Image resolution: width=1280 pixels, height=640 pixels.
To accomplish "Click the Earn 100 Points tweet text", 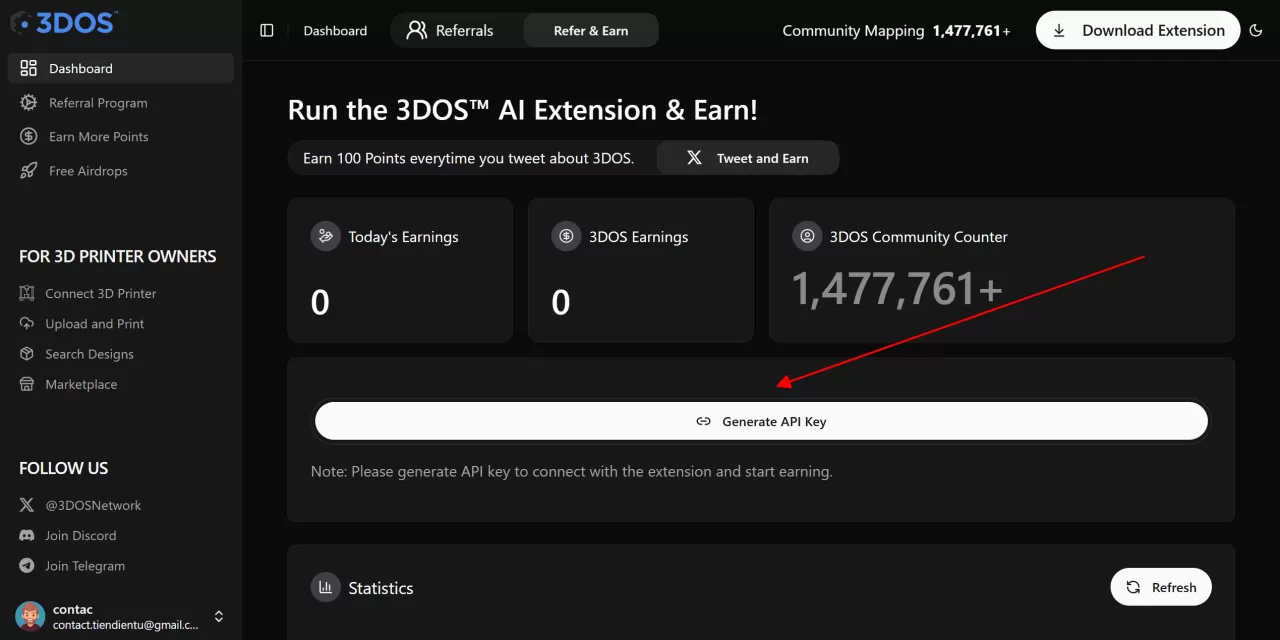I will [x=468, y=158].
